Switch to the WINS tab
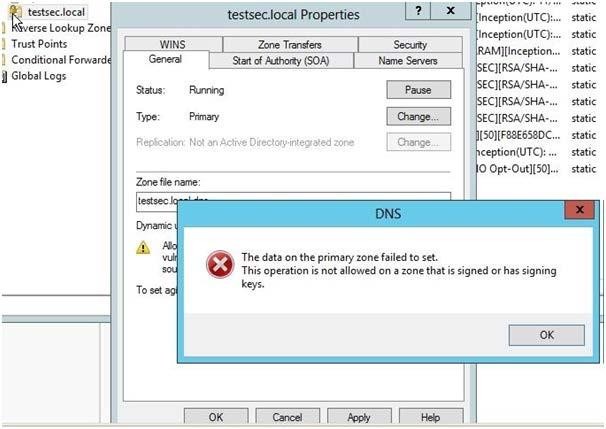Screen dimensions: 606x429 click(x=172, y=44)
